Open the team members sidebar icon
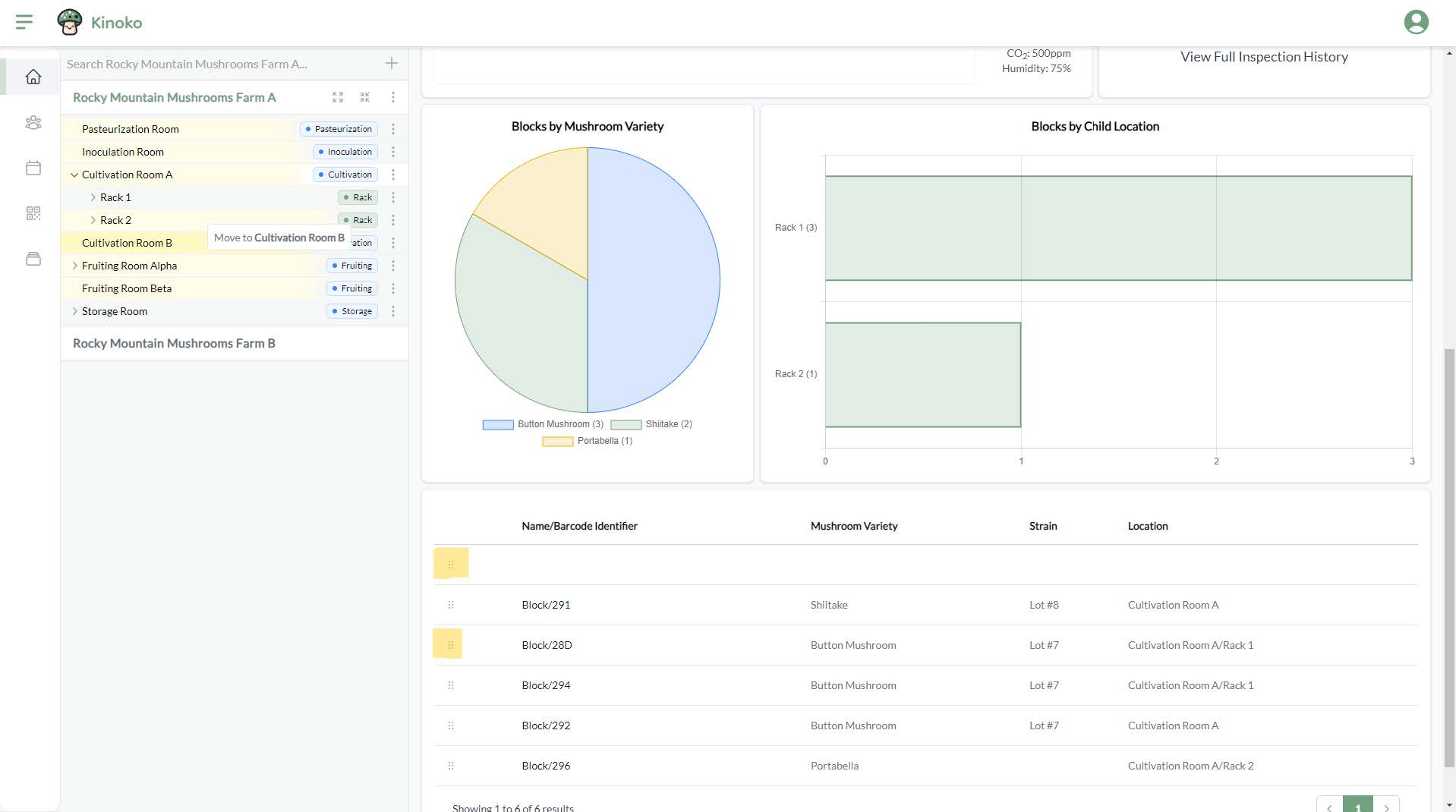The image size is (1456, 812). pyautogui.click(x=33, y=122)
